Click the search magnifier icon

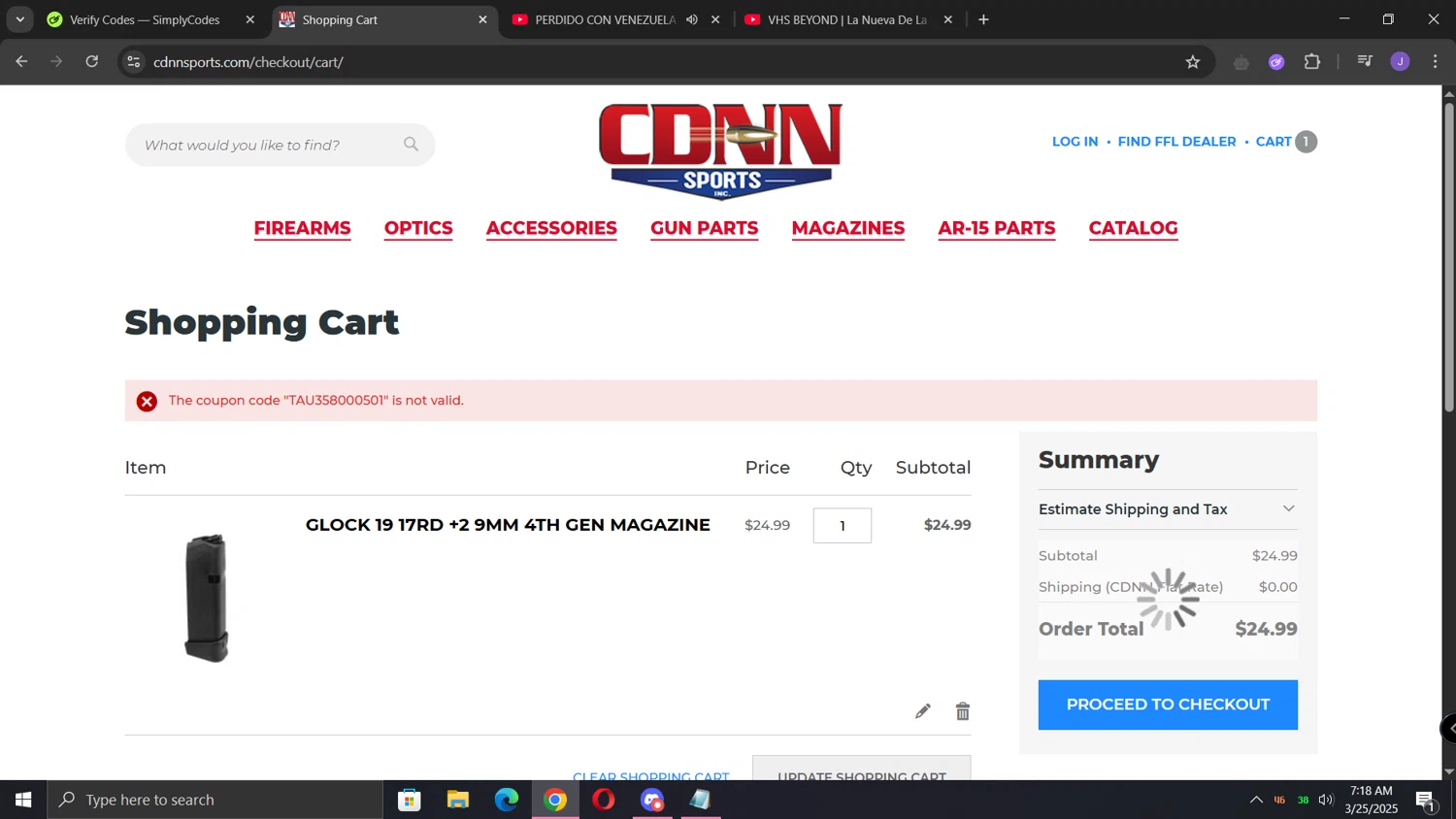click(x=411, y=145)
